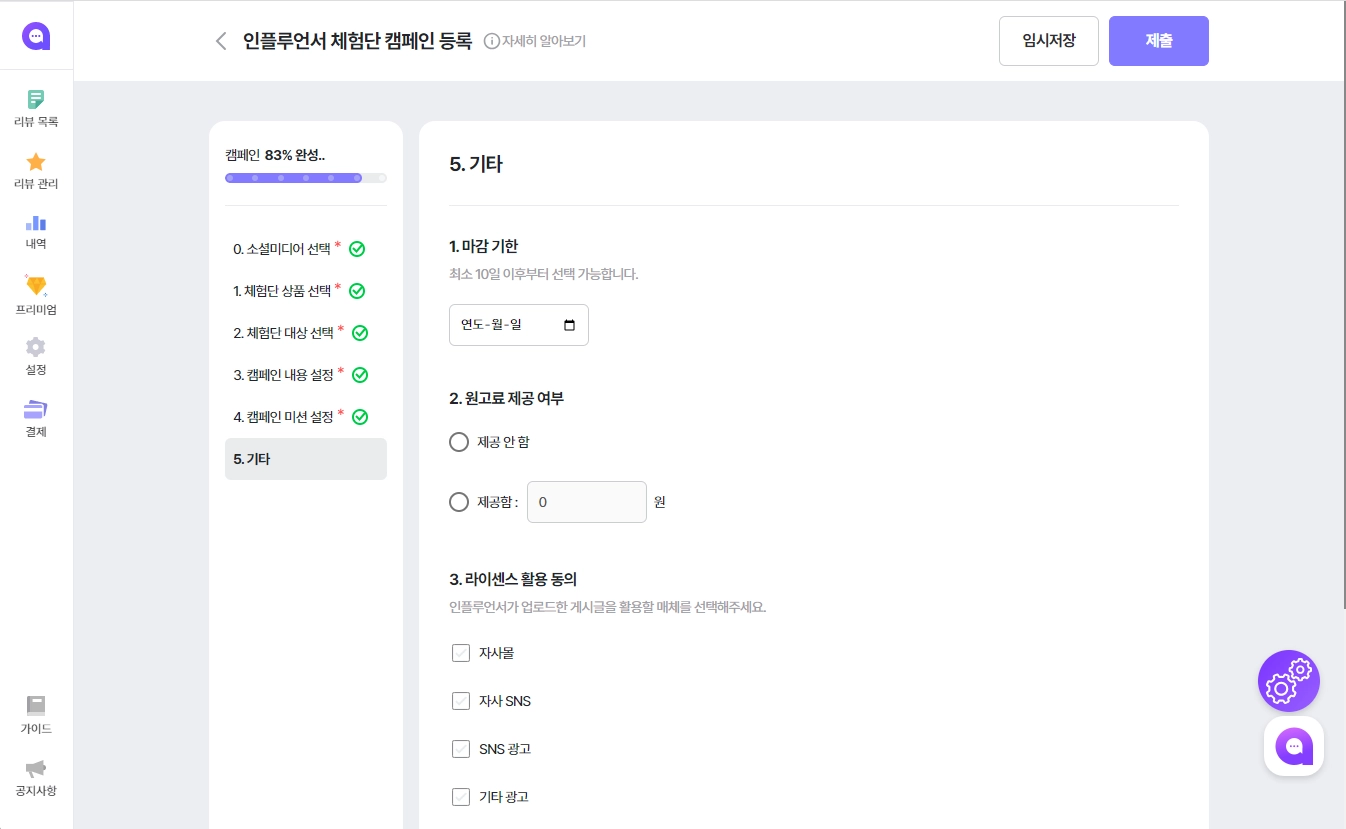The image size is (1346, 829).
Task: Click the 제출 submit button
Action: pos(1159,41)
